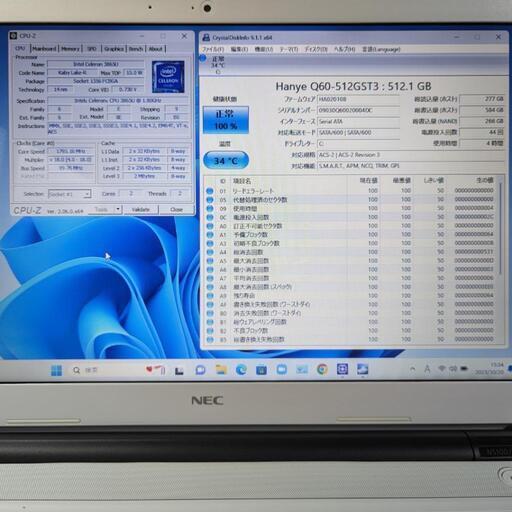This screenshot has width=512, height=512.
Task: Open the Windows Start menu
Action: click(56, 370)
